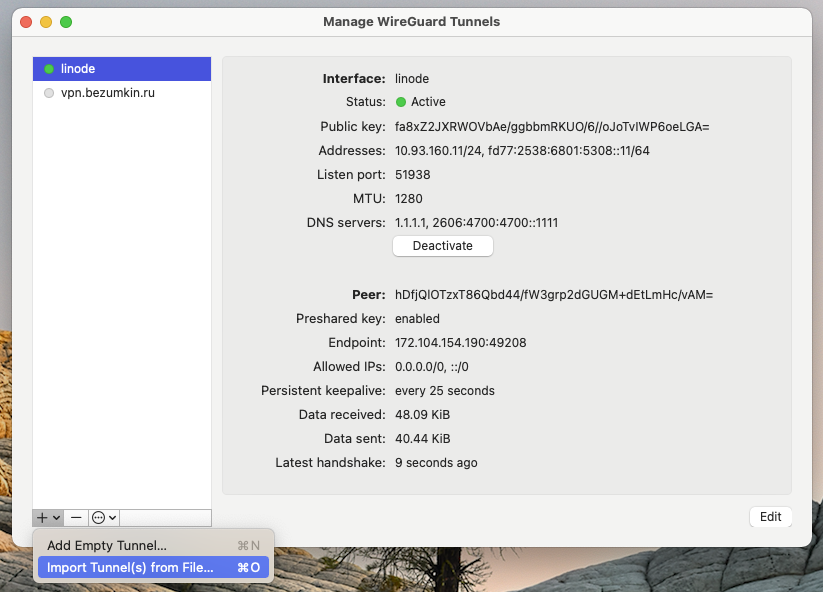The width and height of the screenshot is (823, 592).
Task: Click Preshared key value enabled
Action: click(x=417, y=319)
